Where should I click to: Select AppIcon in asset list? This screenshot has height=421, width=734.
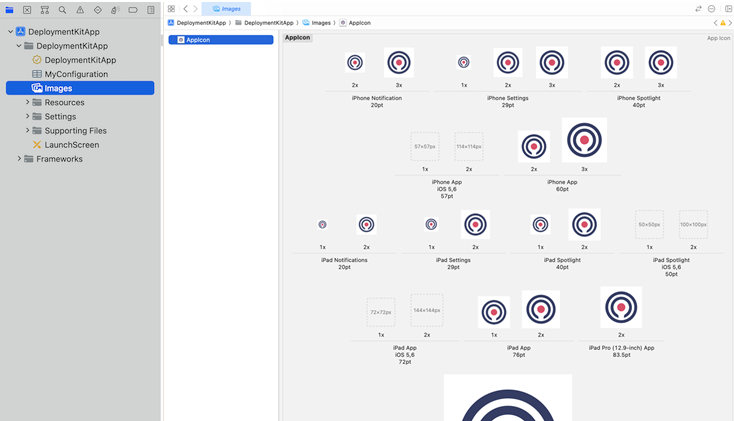[x=221, y=40]
